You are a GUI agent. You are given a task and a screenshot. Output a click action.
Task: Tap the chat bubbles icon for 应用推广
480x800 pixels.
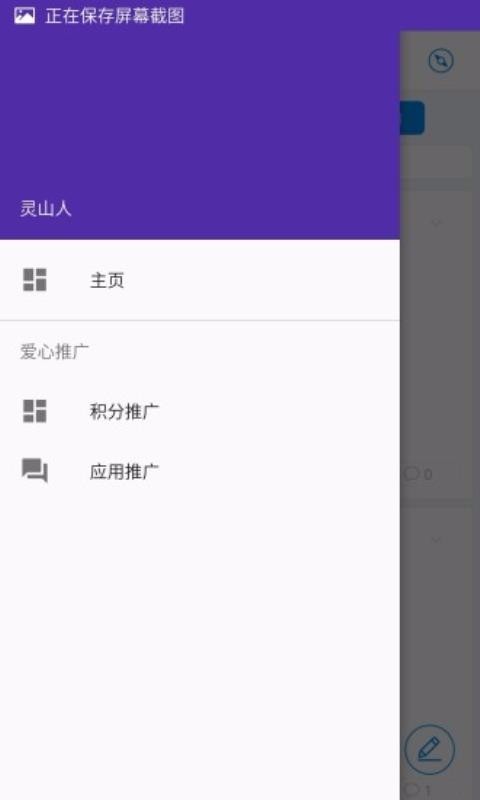[x=35, y=470]
